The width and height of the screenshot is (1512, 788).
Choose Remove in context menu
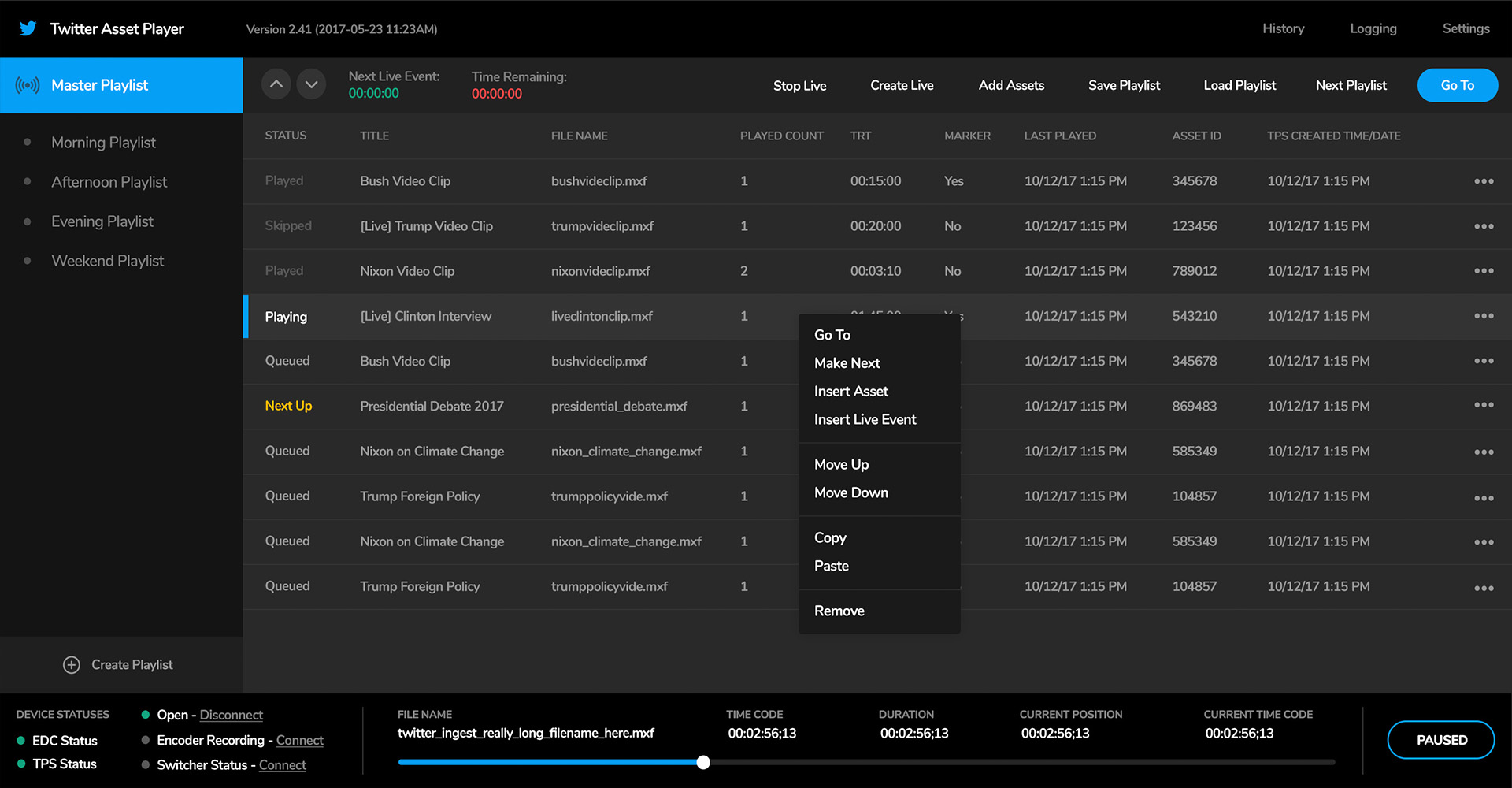tap(839, 611)
